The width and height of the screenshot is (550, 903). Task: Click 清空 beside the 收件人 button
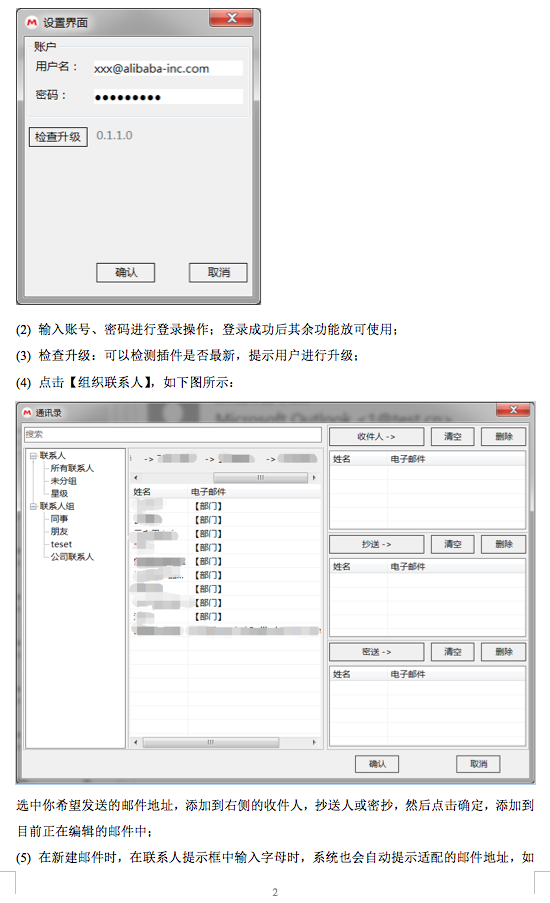coord(453,437)
